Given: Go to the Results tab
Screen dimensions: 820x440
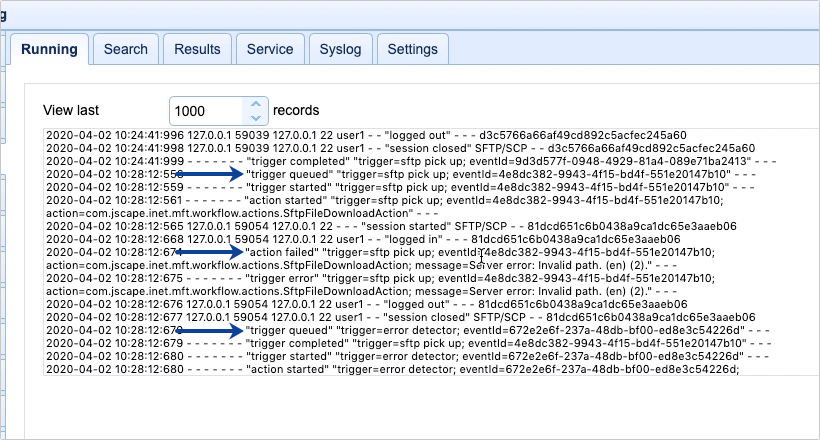Looking at the screenshot, I should coord(197,49).
